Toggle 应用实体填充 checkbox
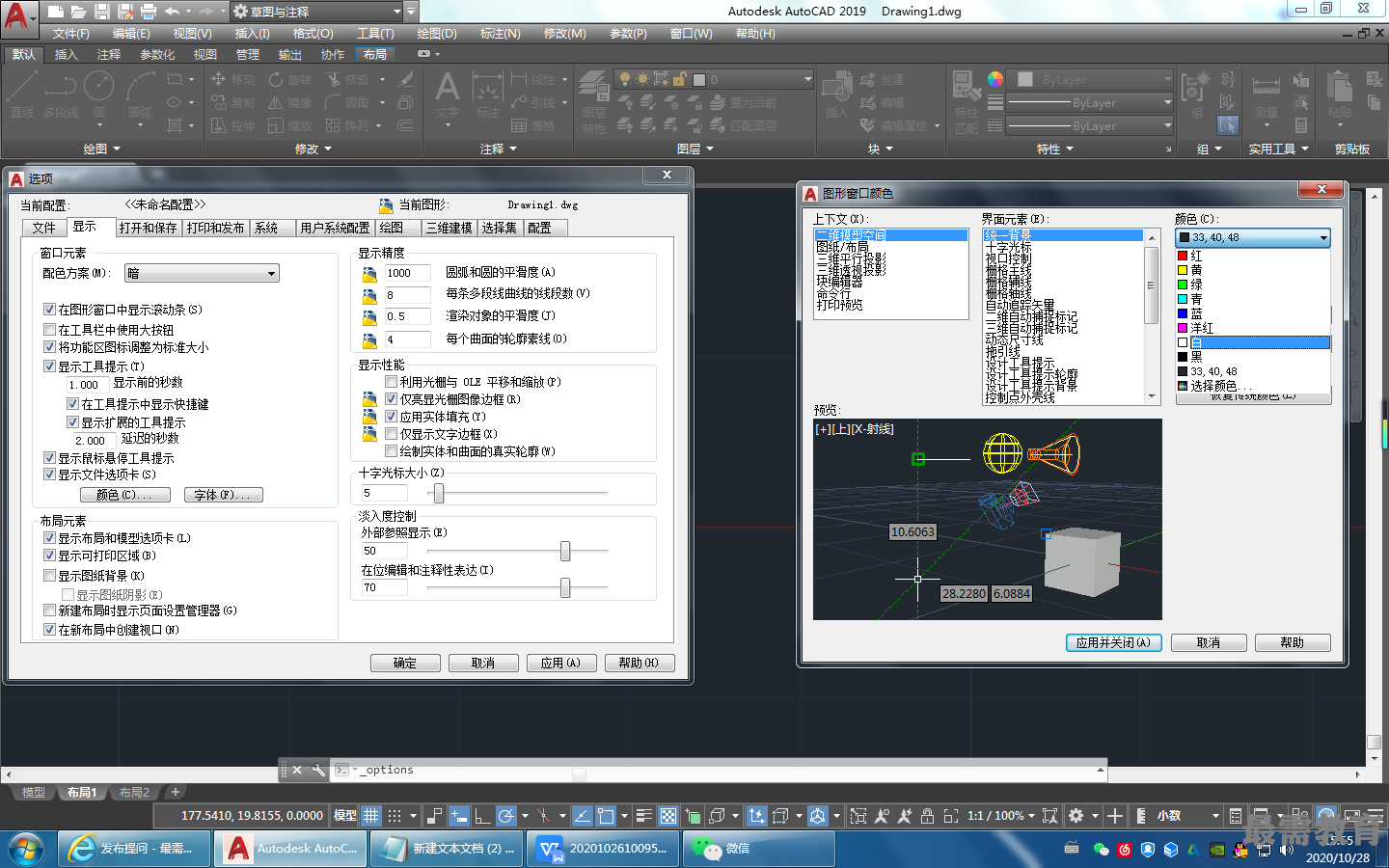This screenshot has width=1389, height=868. [x=391, y=417]
